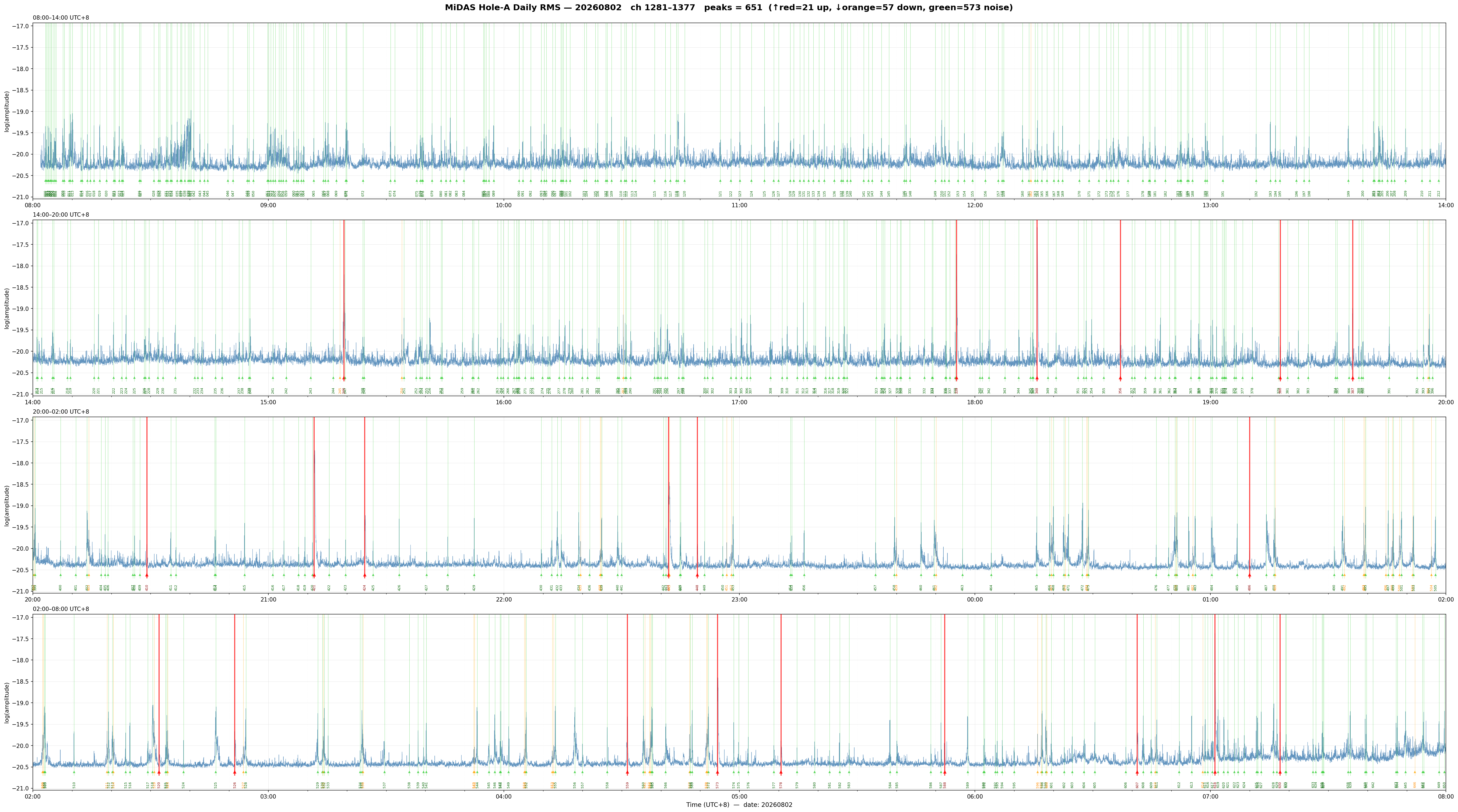1458x812 pixels.
Task: Click the 06:00 time tick label
Action: 975,797
